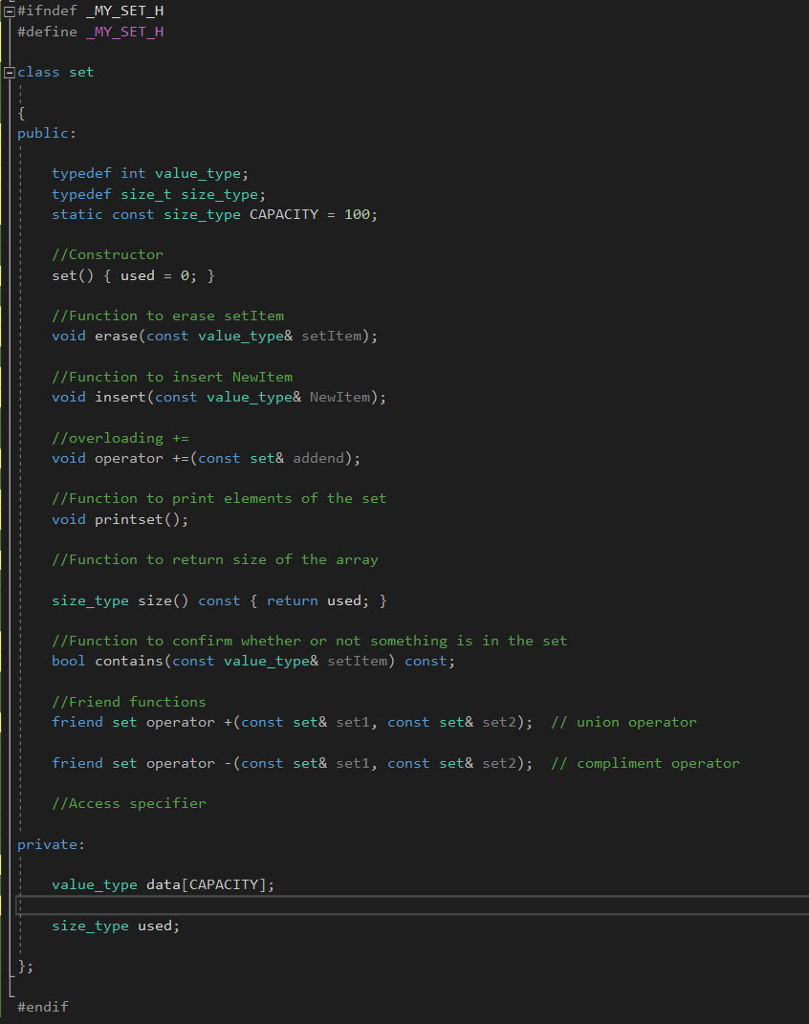Screen dimensions: 809x1024
Task: Click the printset function name
Action: point(130,519)
